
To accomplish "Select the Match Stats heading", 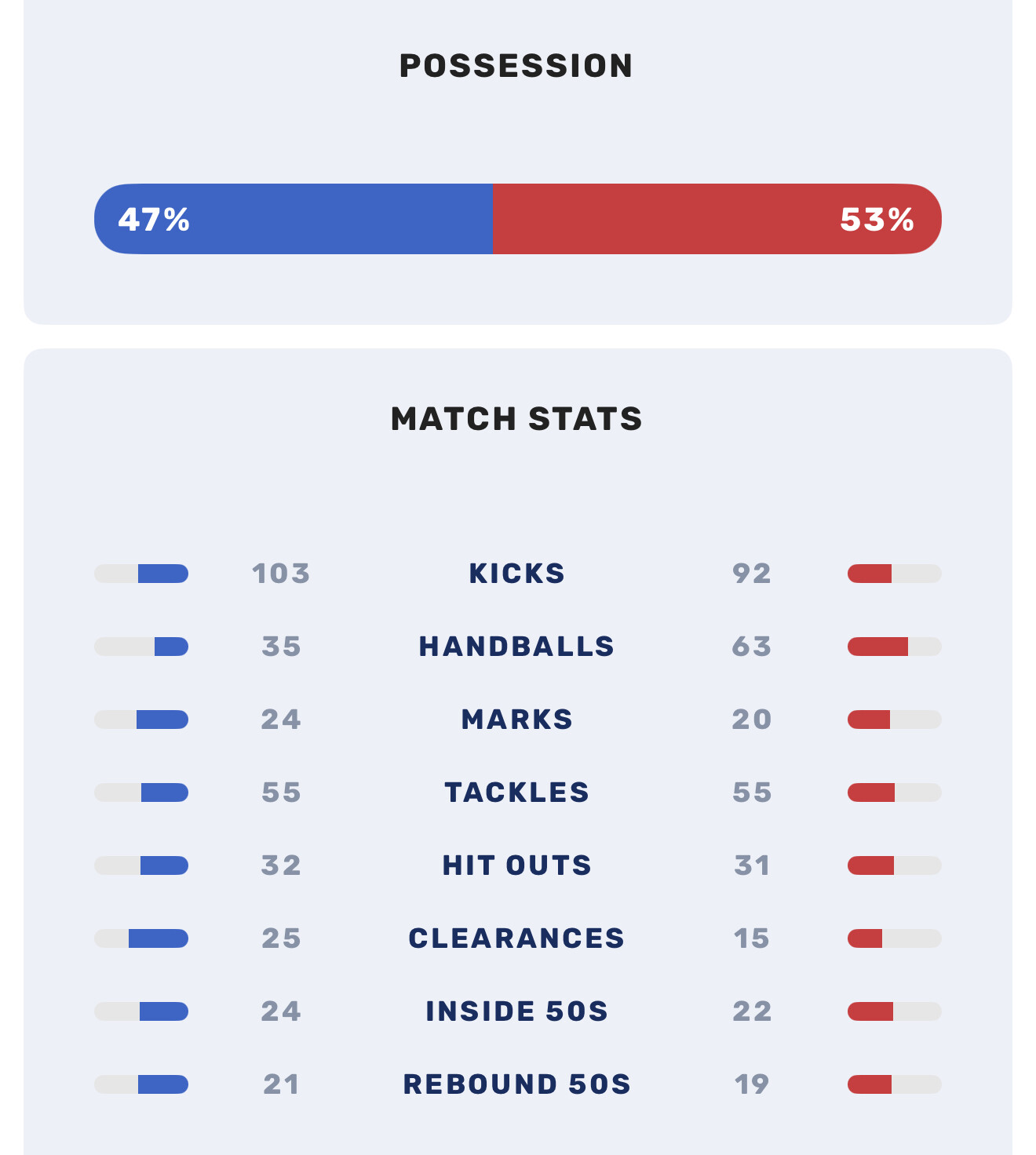I will click(x=516, y=419).
